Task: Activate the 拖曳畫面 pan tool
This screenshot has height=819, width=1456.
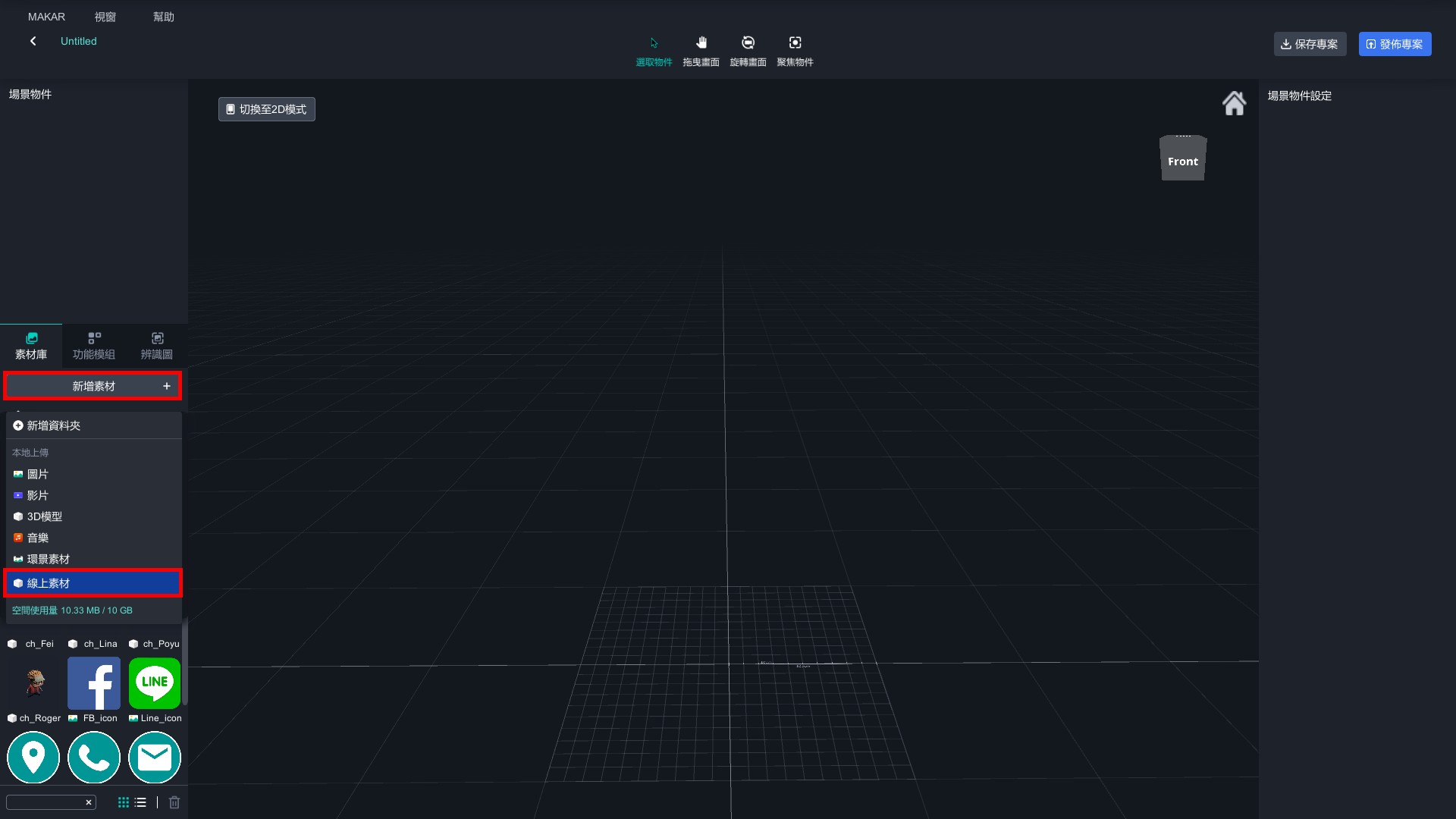Action: [701, 50]
